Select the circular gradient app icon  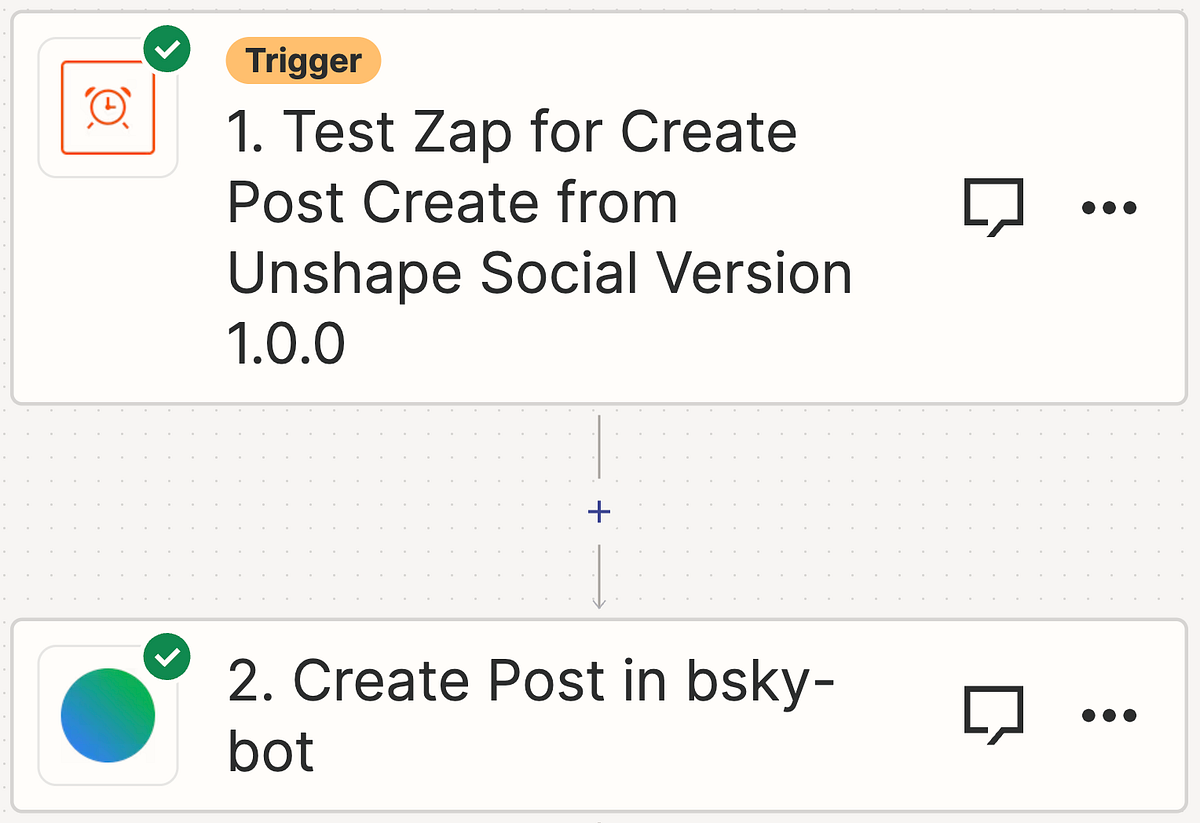click(x=107, y=713)
